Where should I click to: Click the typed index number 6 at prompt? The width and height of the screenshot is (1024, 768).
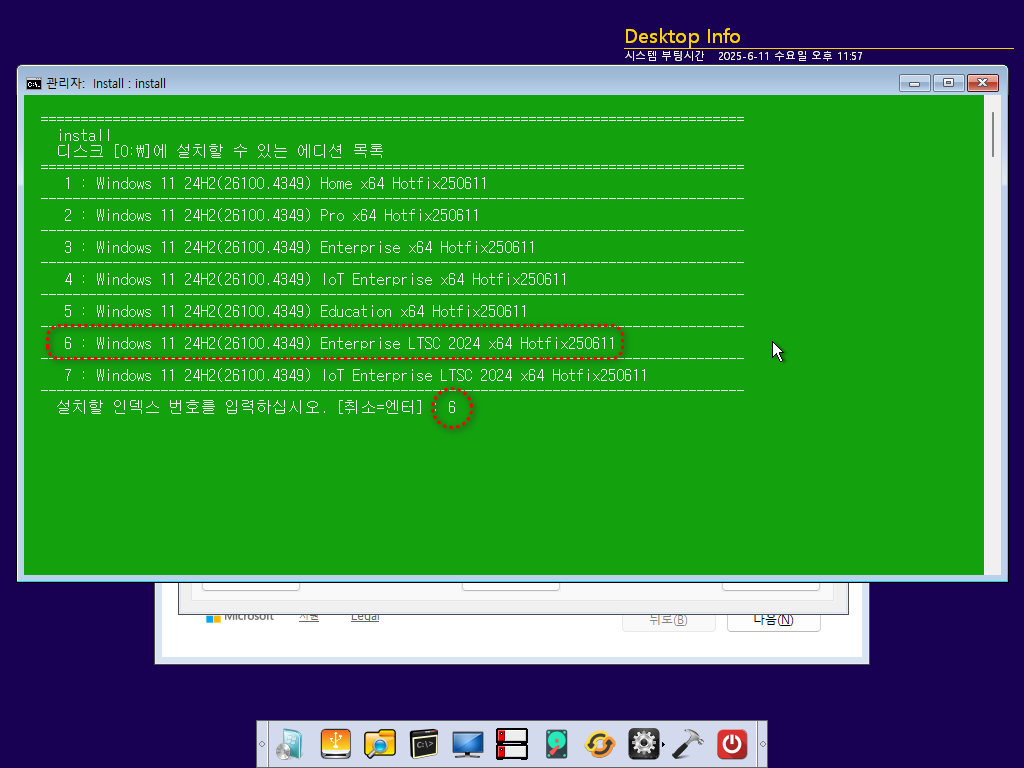pos(452,408)
